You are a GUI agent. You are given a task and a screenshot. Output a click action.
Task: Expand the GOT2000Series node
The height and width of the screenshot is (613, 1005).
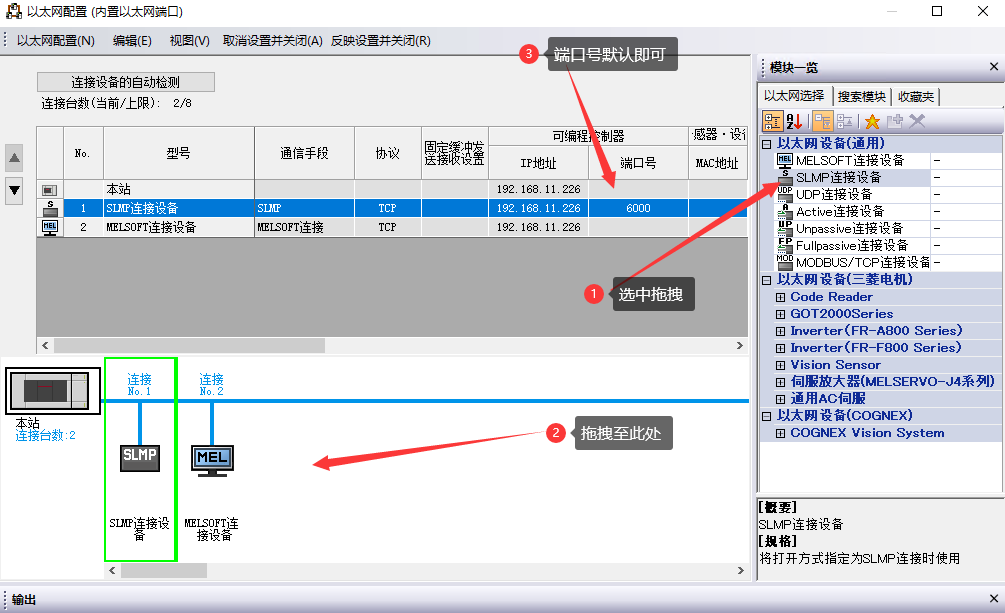[780, 314]
